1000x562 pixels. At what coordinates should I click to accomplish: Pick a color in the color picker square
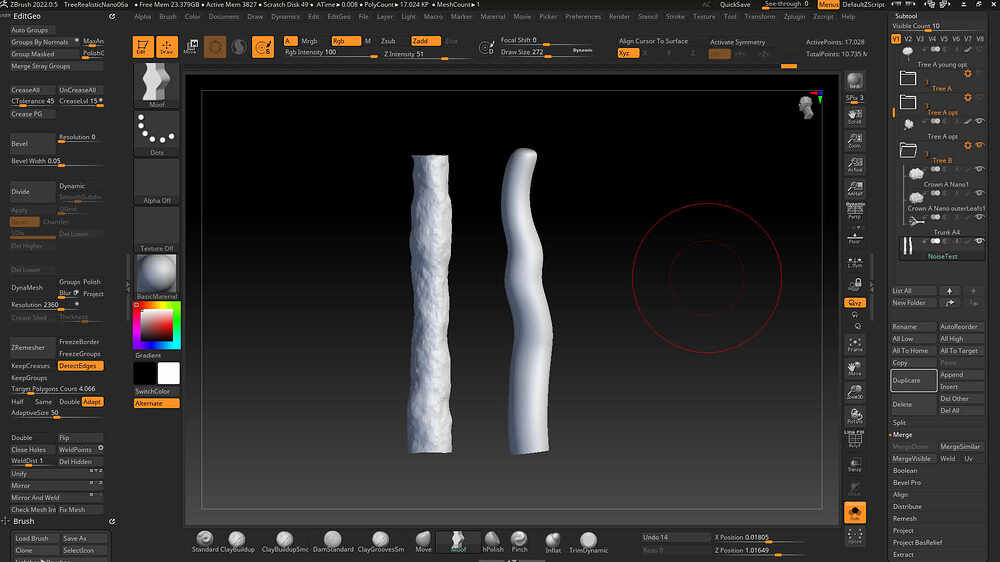pos(157,325)
